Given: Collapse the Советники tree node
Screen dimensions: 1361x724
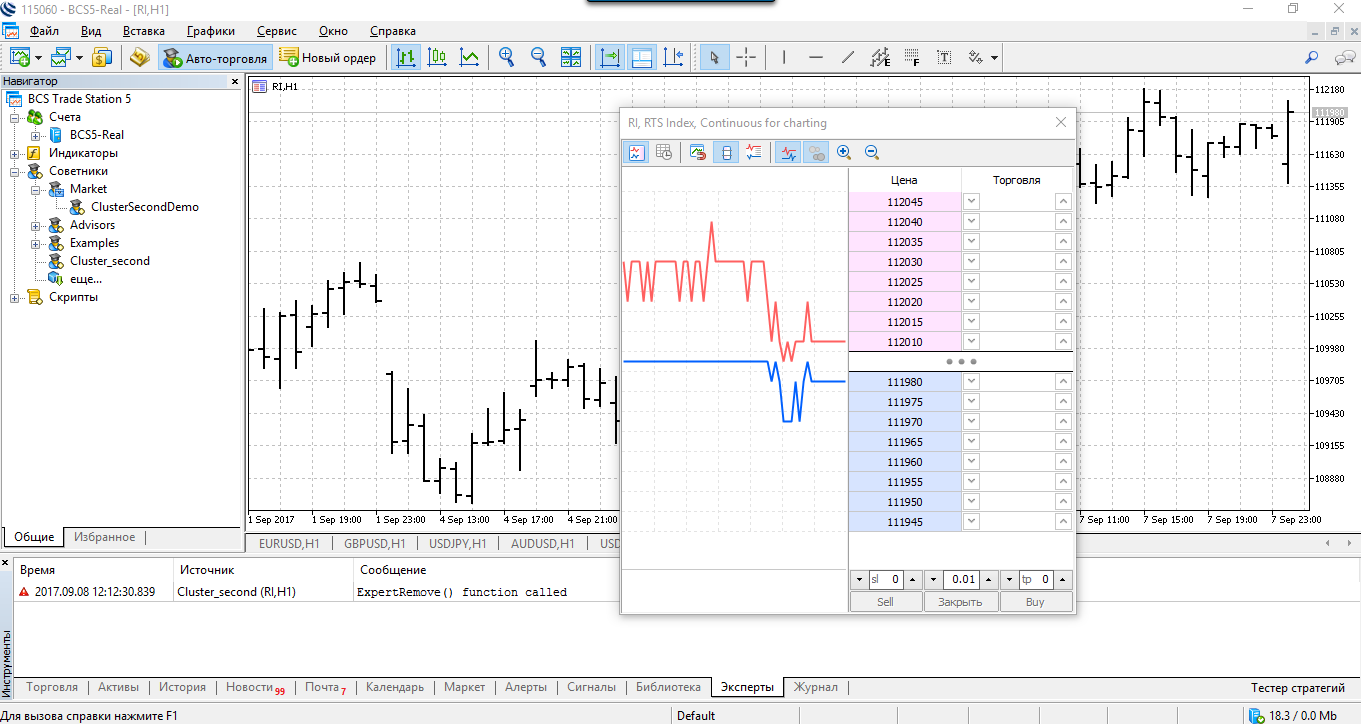Looking at the screenshot, I should tap(15, 171).
